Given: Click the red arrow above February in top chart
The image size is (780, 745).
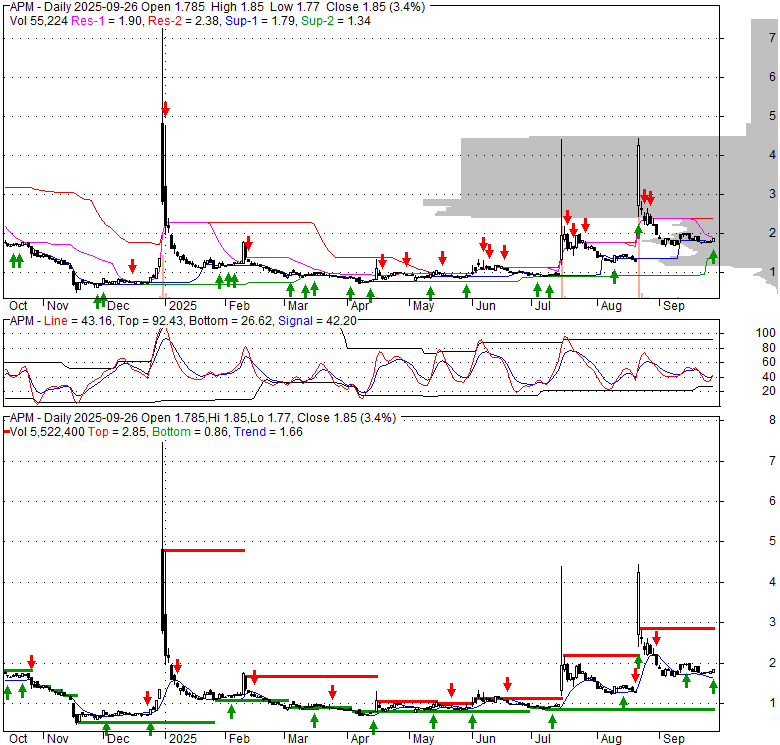Looking at the screenshot, I should (249, 243).
